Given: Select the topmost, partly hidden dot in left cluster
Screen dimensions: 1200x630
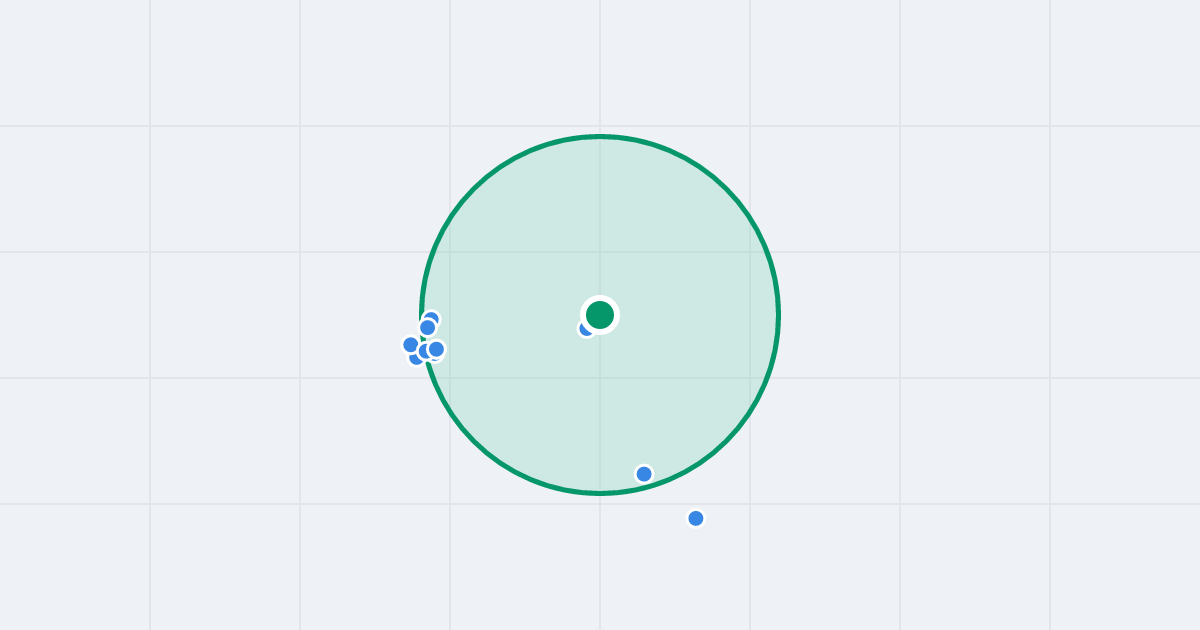Looking at the screenshot, I should (x=432, y=317).
